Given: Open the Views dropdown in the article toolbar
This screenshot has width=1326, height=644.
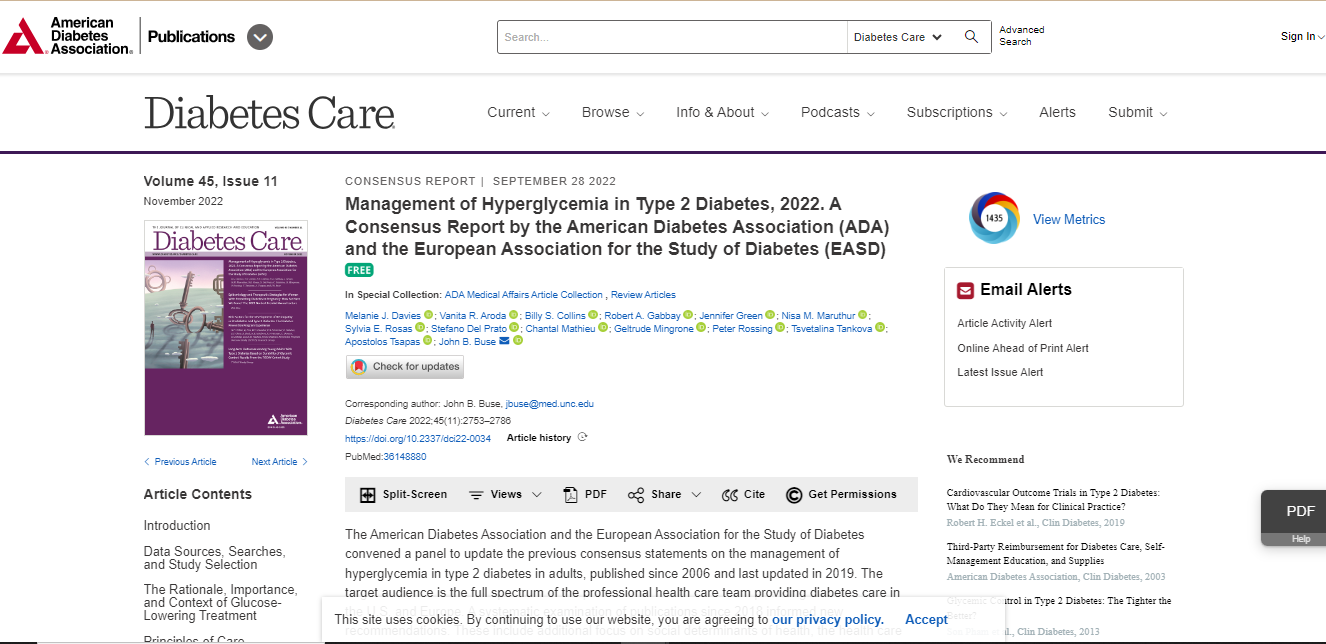Looking at the screenshot, I should (504, 494).
